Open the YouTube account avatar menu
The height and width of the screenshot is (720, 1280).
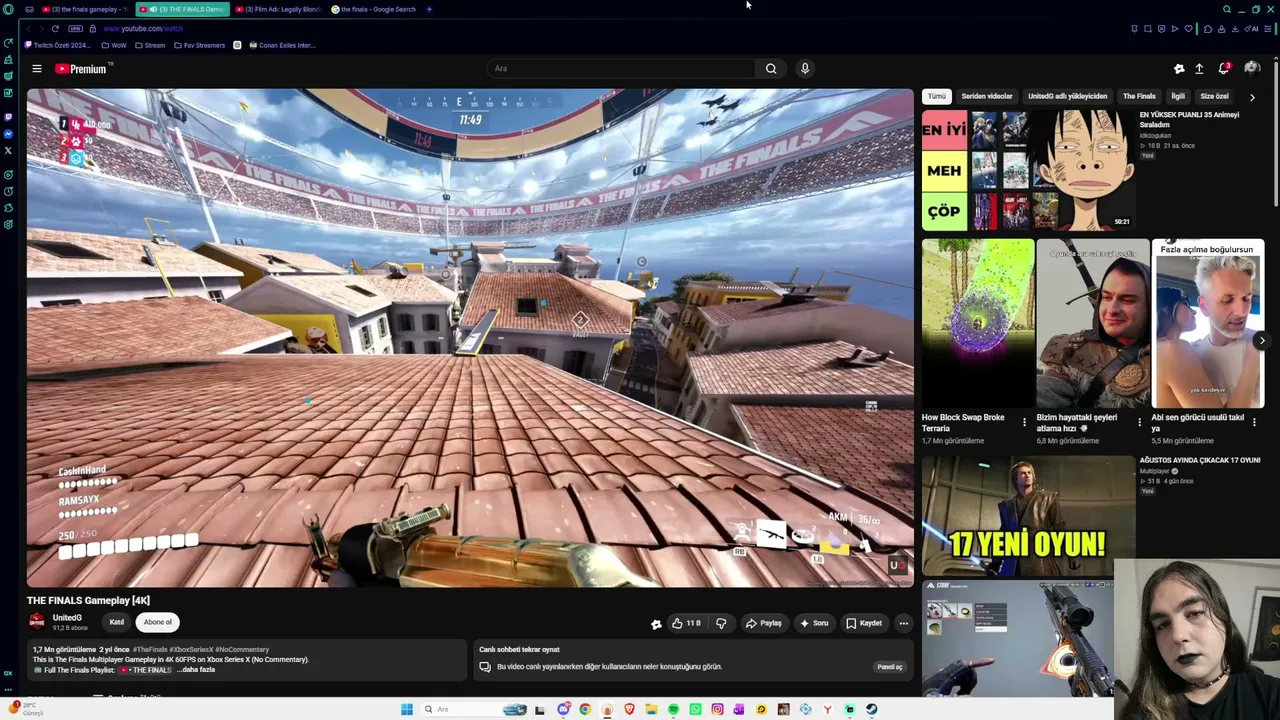pyautogui.click(x=1252, y=69)
